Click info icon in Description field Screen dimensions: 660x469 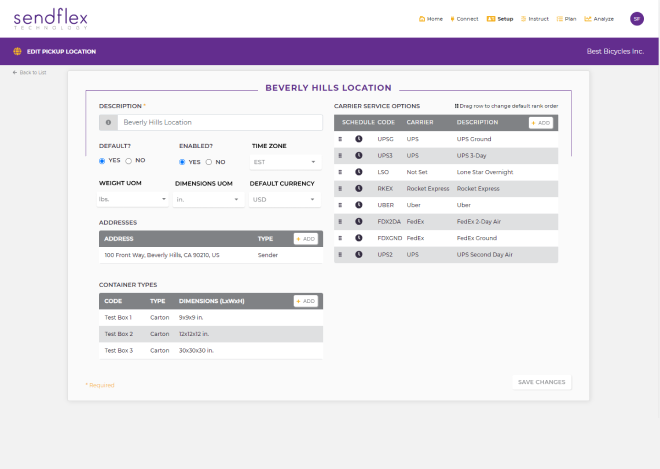(x=107, y=122)
